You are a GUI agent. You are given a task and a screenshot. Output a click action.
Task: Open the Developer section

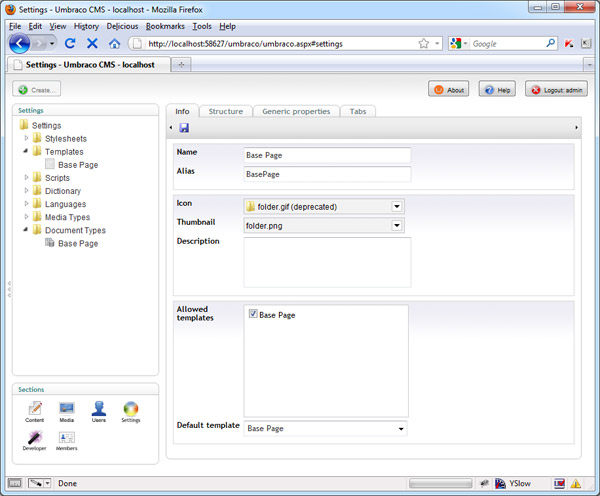pos(34,441)
